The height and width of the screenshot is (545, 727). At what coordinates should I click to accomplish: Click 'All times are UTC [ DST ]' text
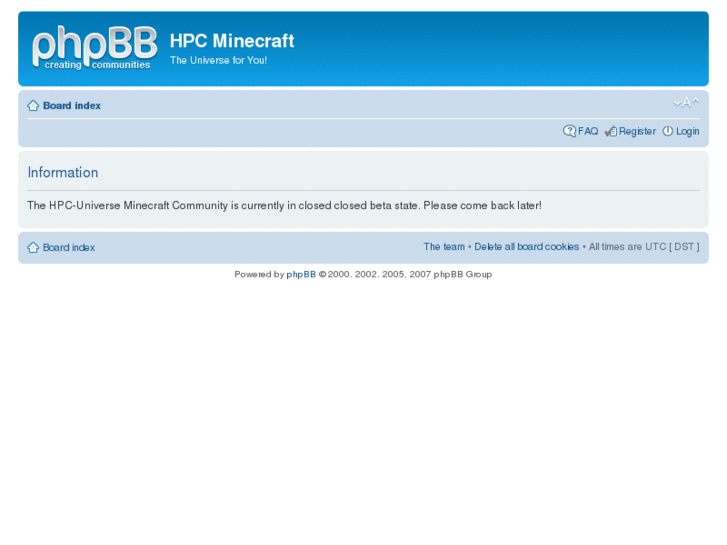pyautogui.click(x=644, y=247)
